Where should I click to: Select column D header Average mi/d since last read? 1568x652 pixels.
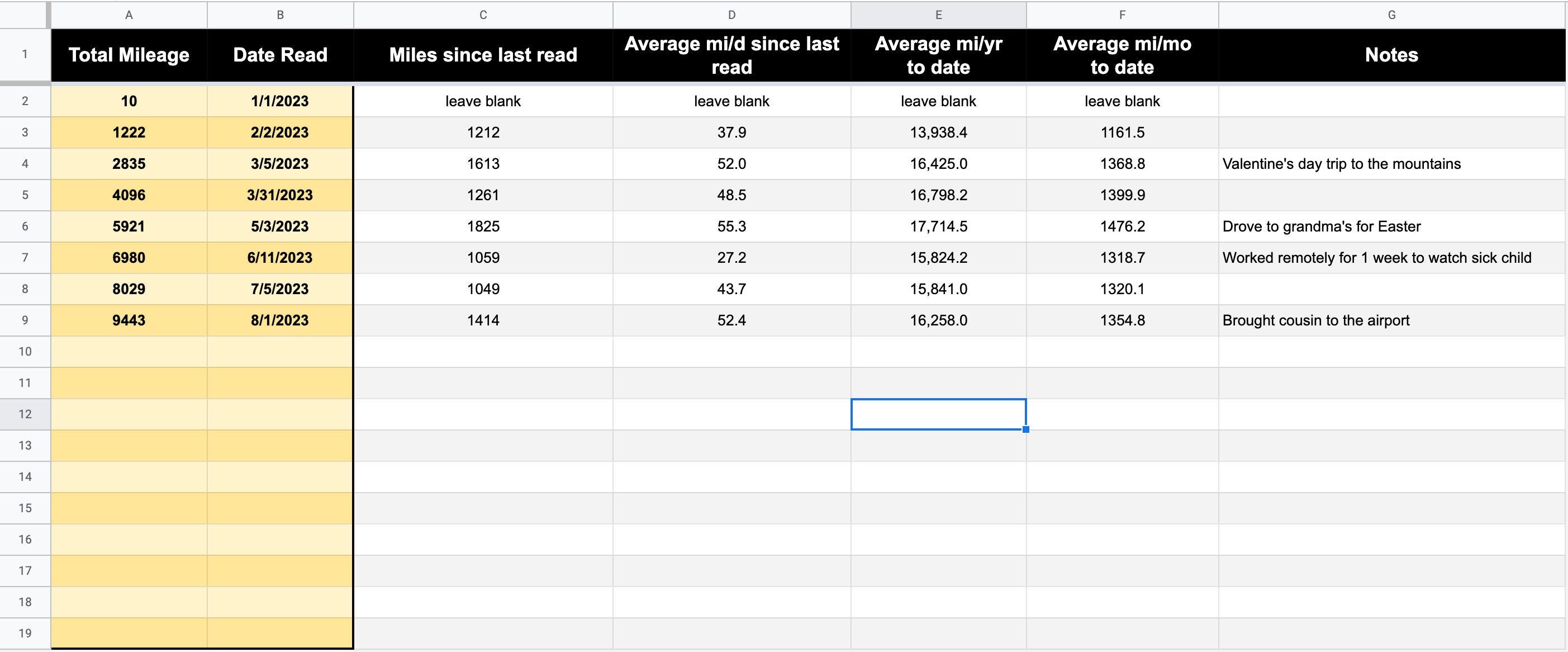[731, 15]
